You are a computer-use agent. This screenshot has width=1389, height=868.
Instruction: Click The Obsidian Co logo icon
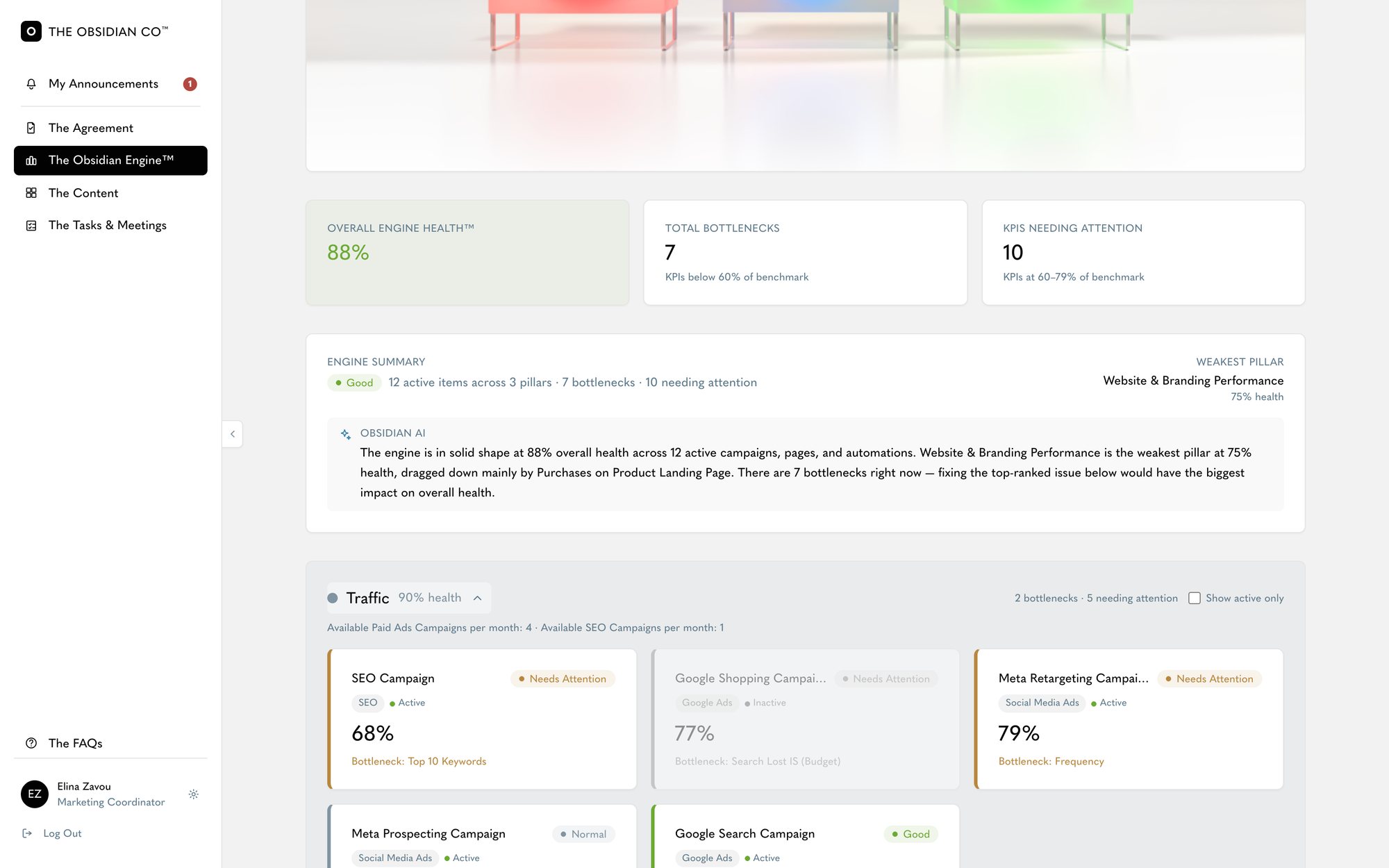click(31, 31)
